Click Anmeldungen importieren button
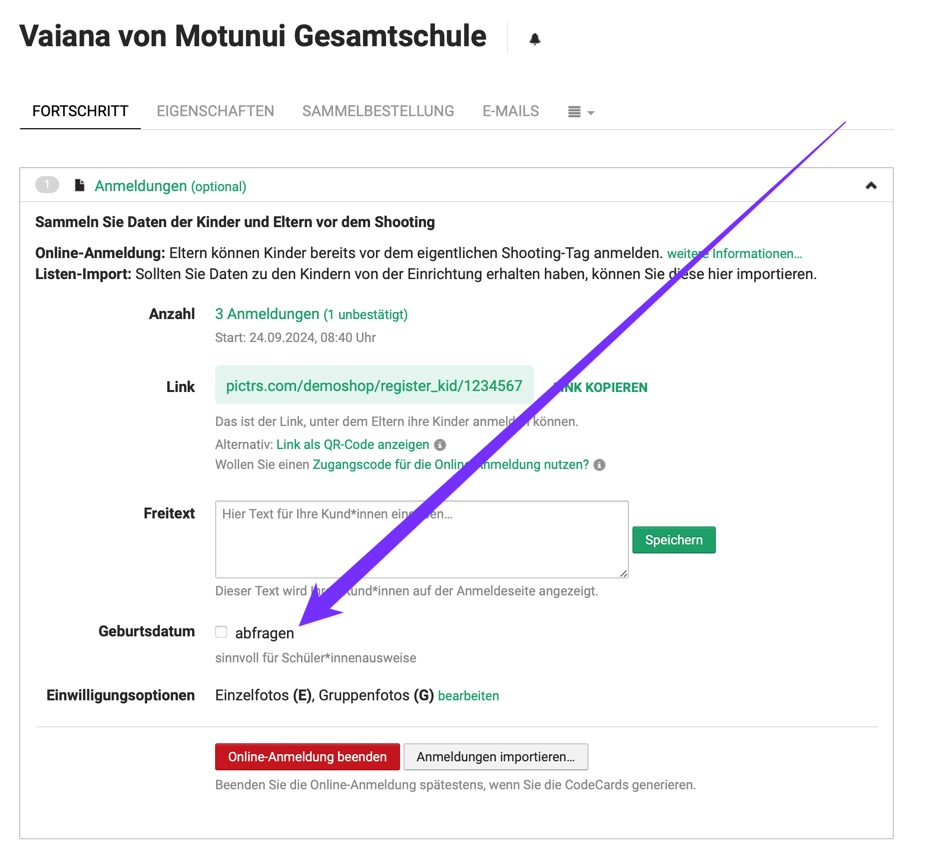928x844 pixels. tap(495, 757)
